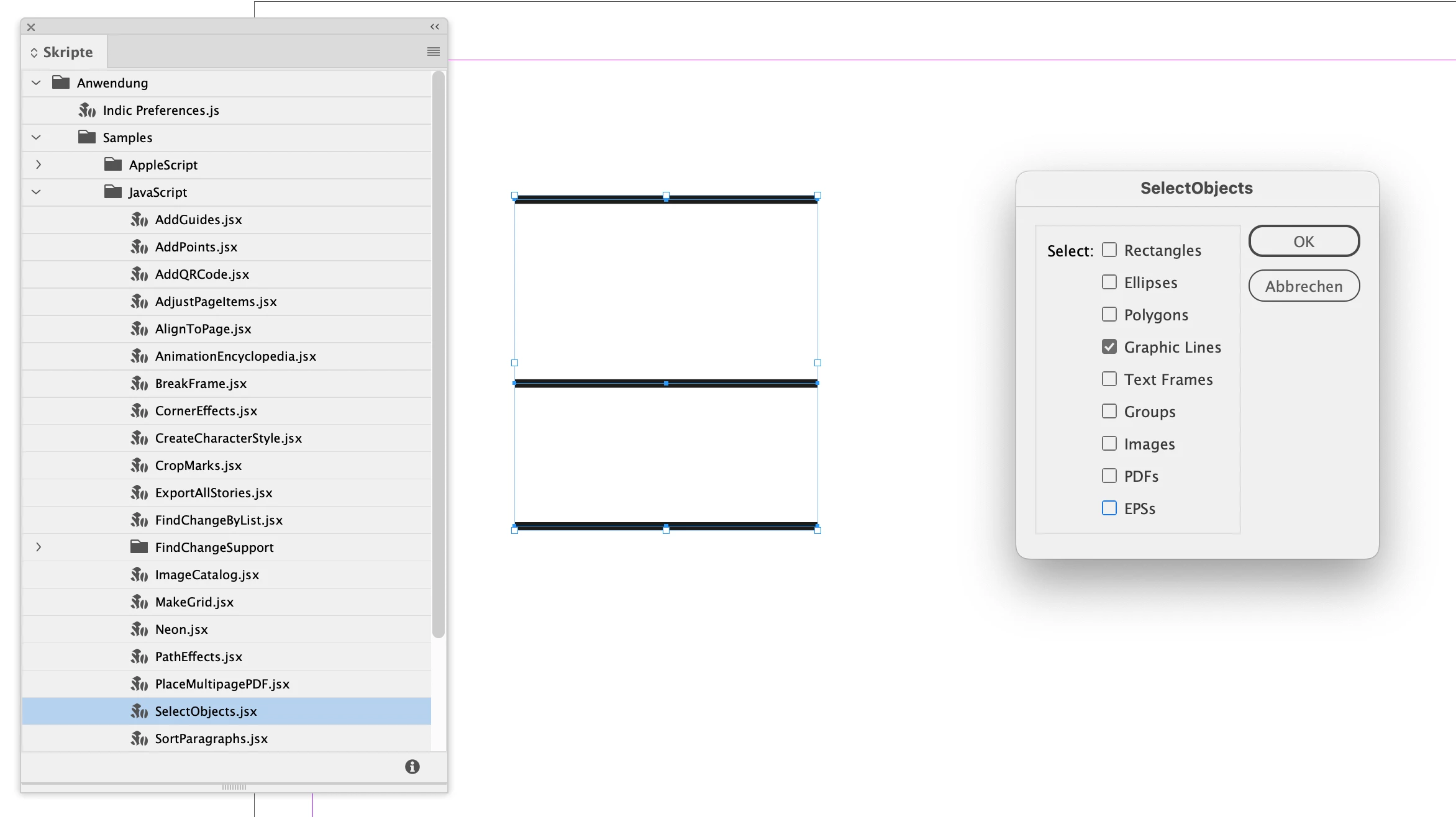Collapse the JavaScript folder chevron
Image resolution: width=1456 pixels, height=817 pixels.
[x=36, y=192]
